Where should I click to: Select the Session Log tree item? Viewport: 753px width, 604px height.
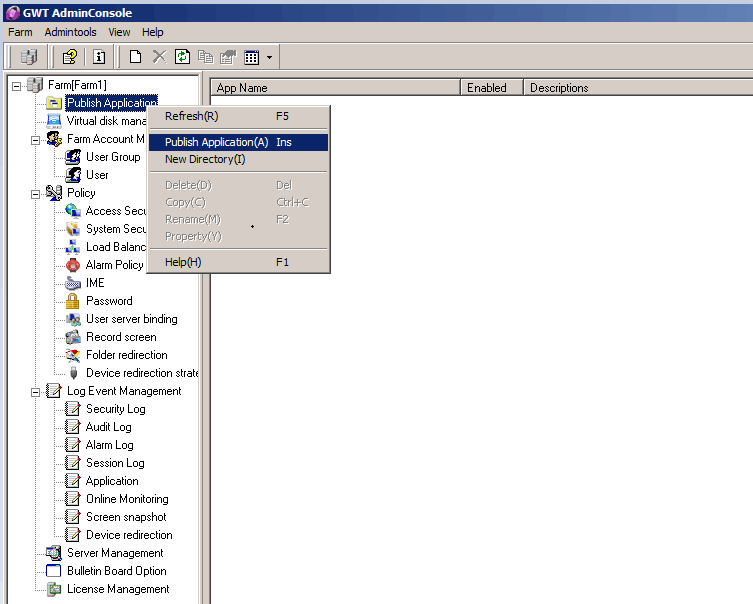(x=115, y=463)
